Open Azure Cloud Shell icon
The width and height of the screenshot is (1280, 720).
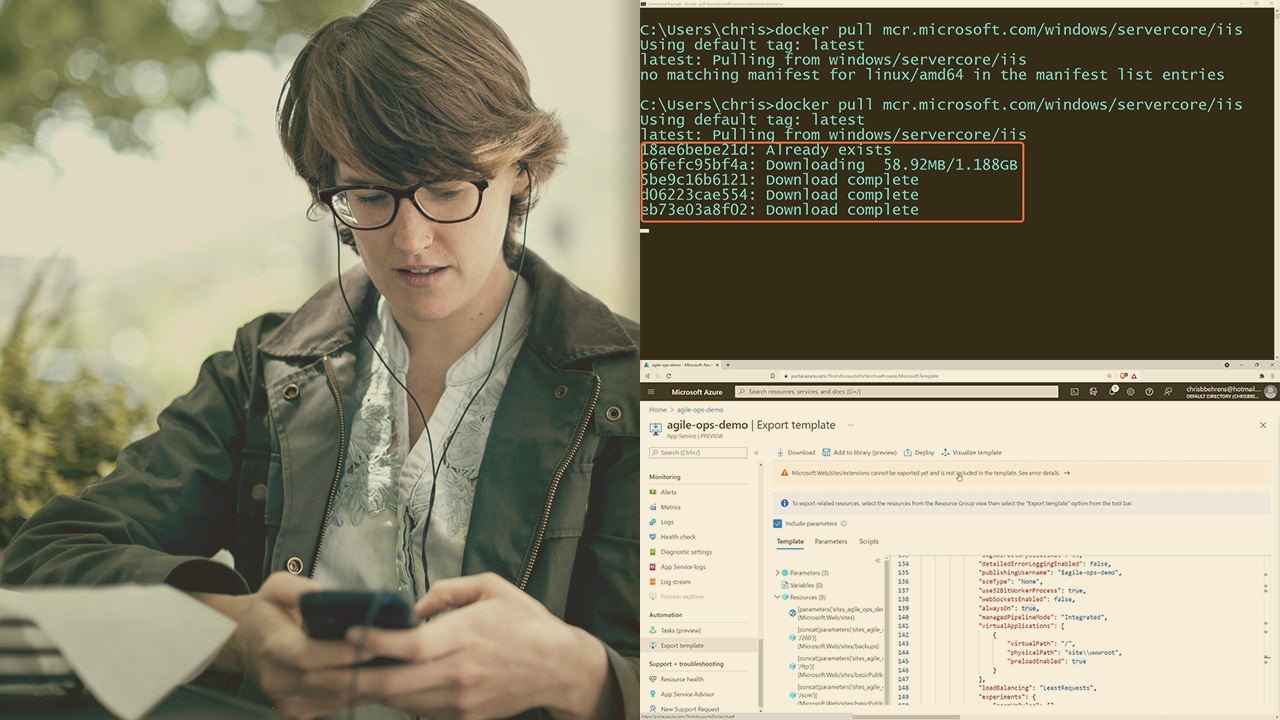(x=1075, y=392)
